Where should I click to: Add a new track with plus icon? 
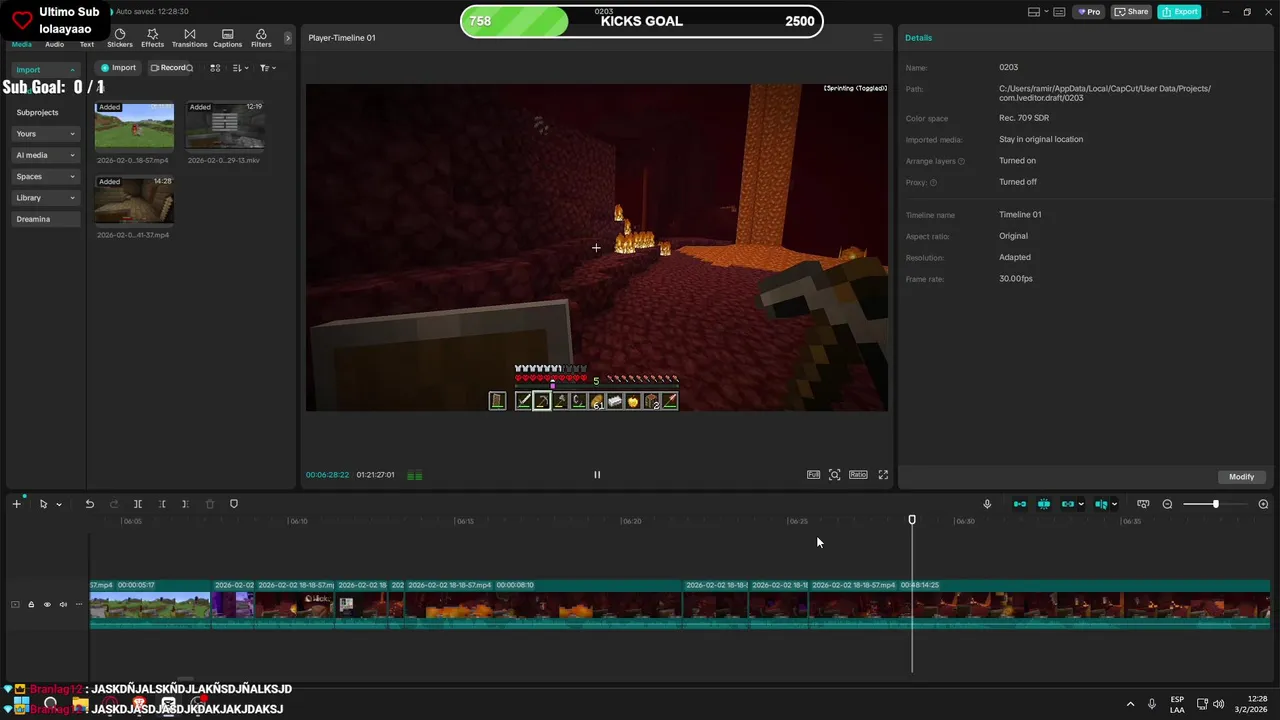16,504
